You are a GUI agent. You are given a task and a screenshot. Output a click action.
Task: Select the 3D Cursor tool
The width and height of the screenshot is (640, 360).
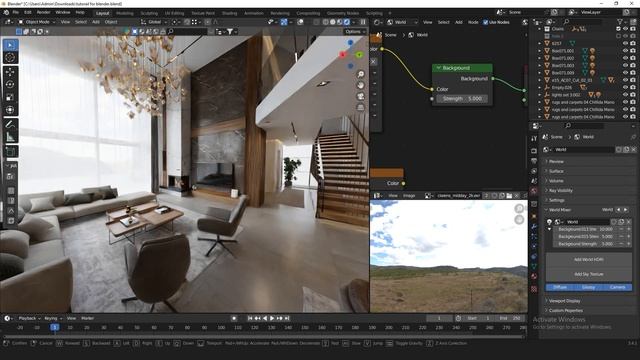click(x=10, y=58)
